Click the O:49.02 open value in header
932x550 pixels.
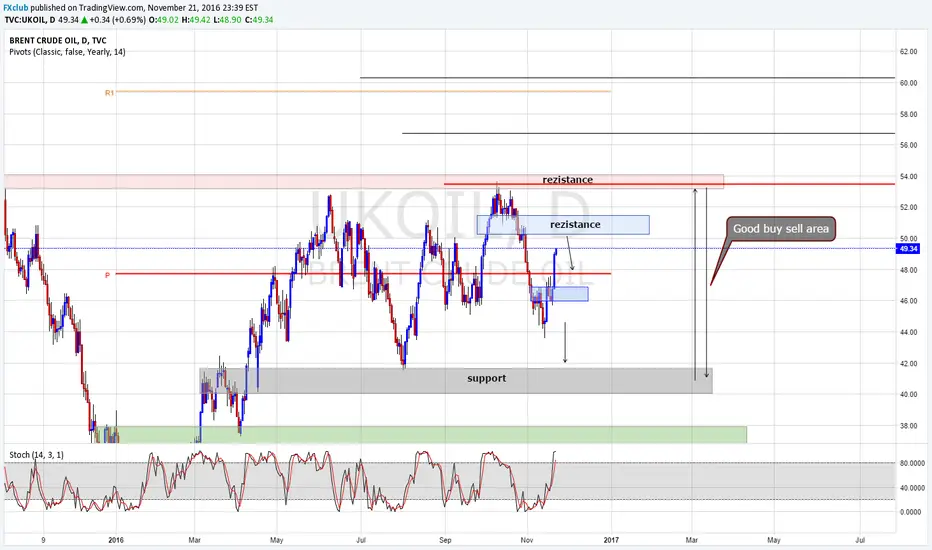pos(163,20)
